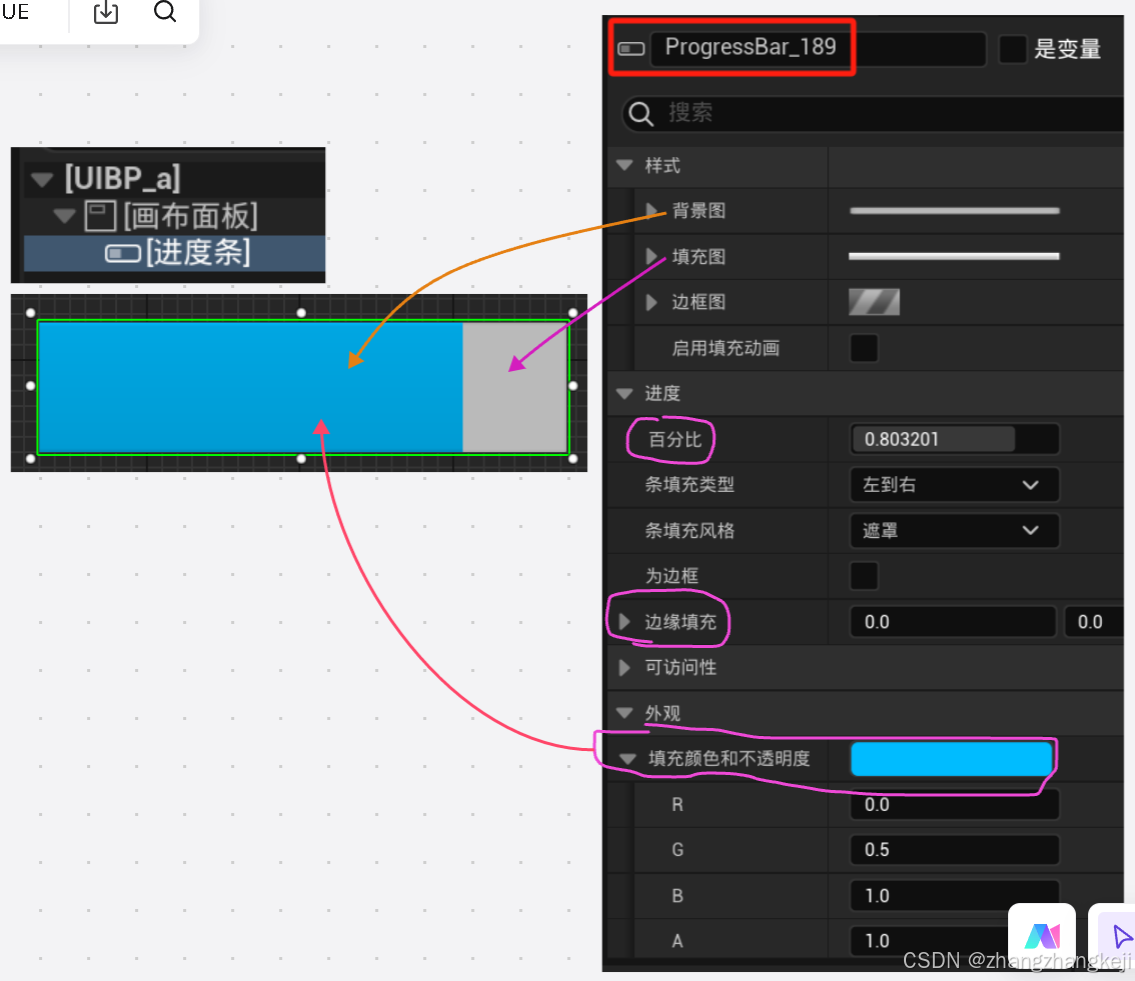Enable the 是变量 checkbox
1135x981 pixels.
point(1012,48)
